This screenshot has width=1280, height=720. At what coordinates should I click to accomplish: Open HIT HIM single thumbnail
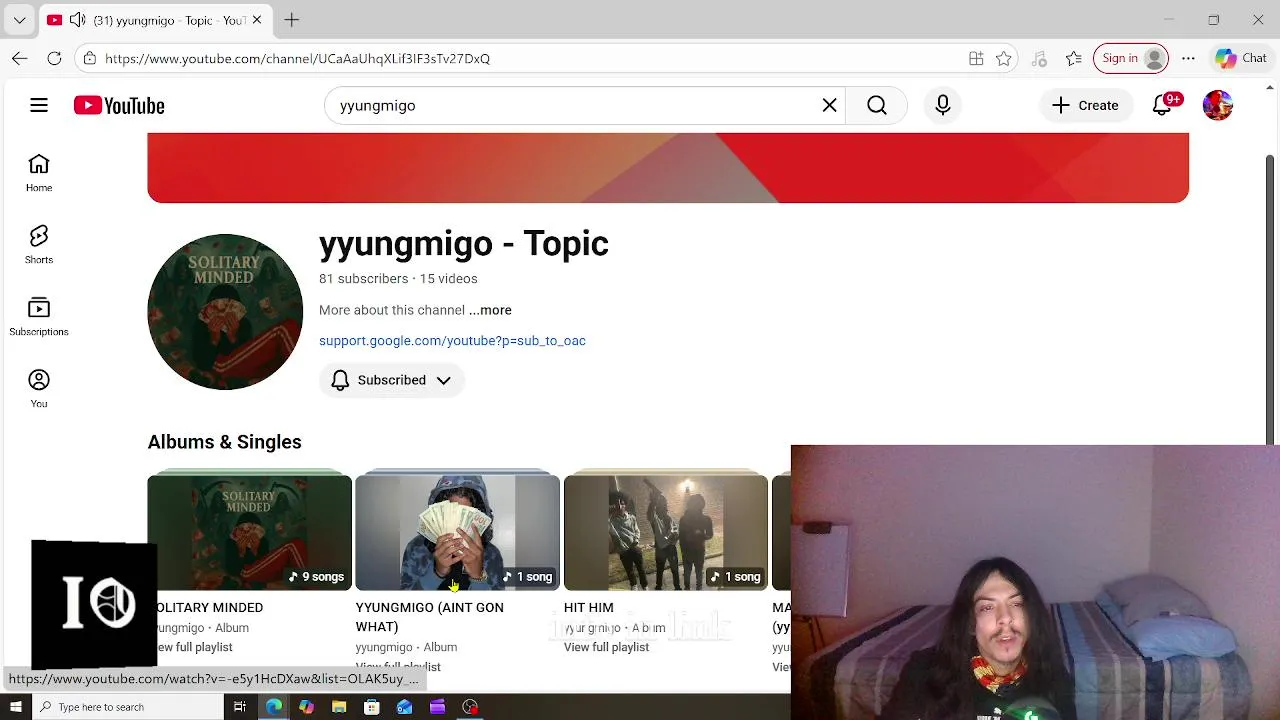[x=666, y=532]
